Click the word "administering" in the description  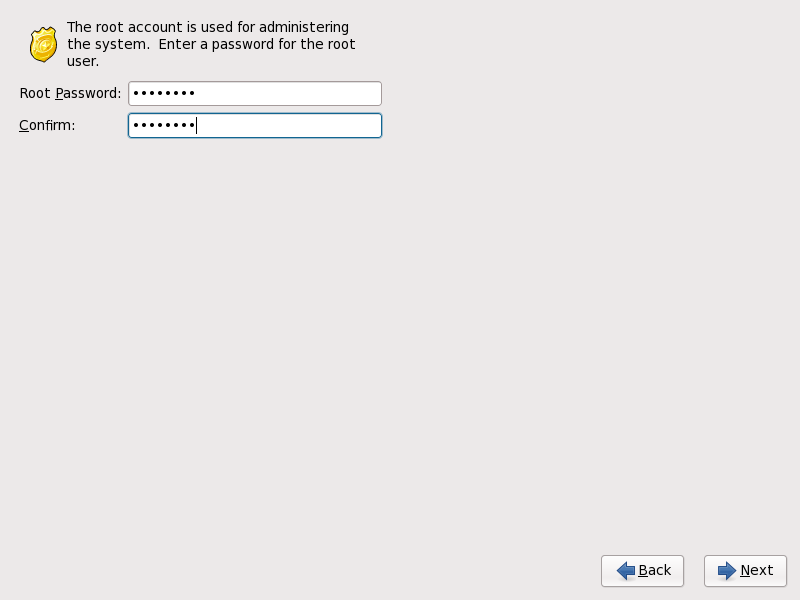click(x=304, y=28)
